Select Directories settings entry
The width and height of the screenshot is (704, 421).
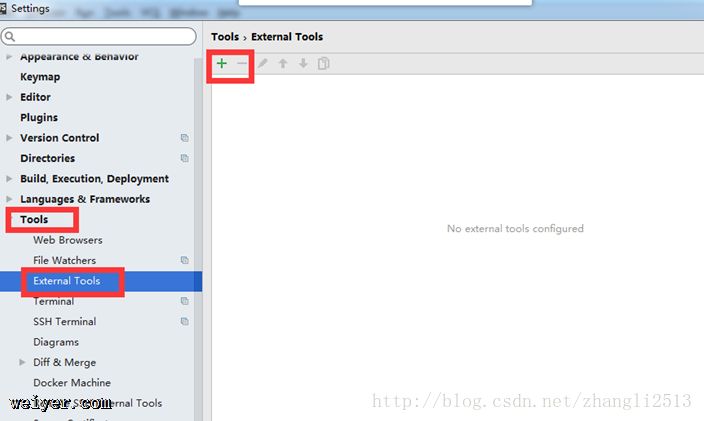48,158
